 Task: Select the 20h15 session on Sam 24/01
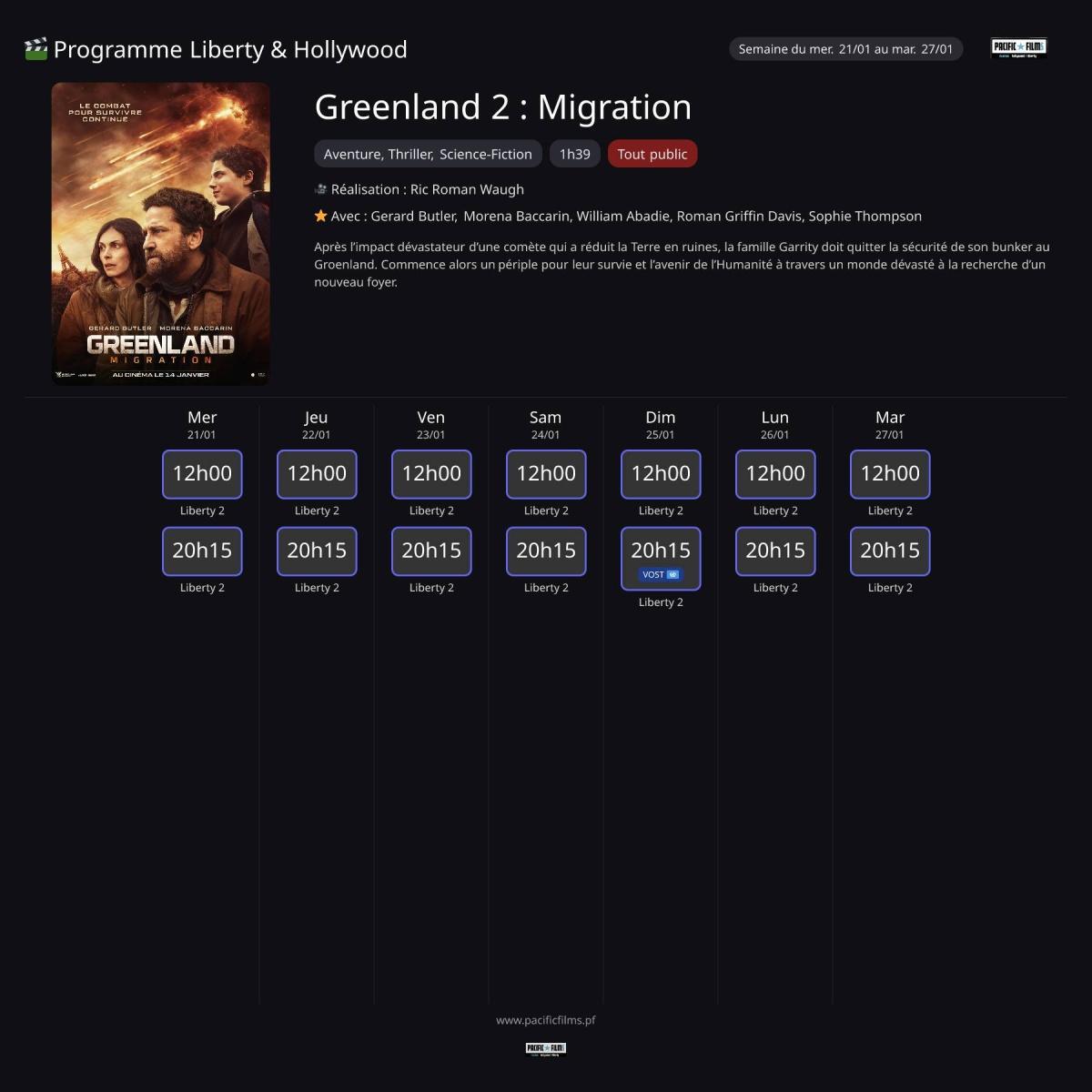point(546,551)
